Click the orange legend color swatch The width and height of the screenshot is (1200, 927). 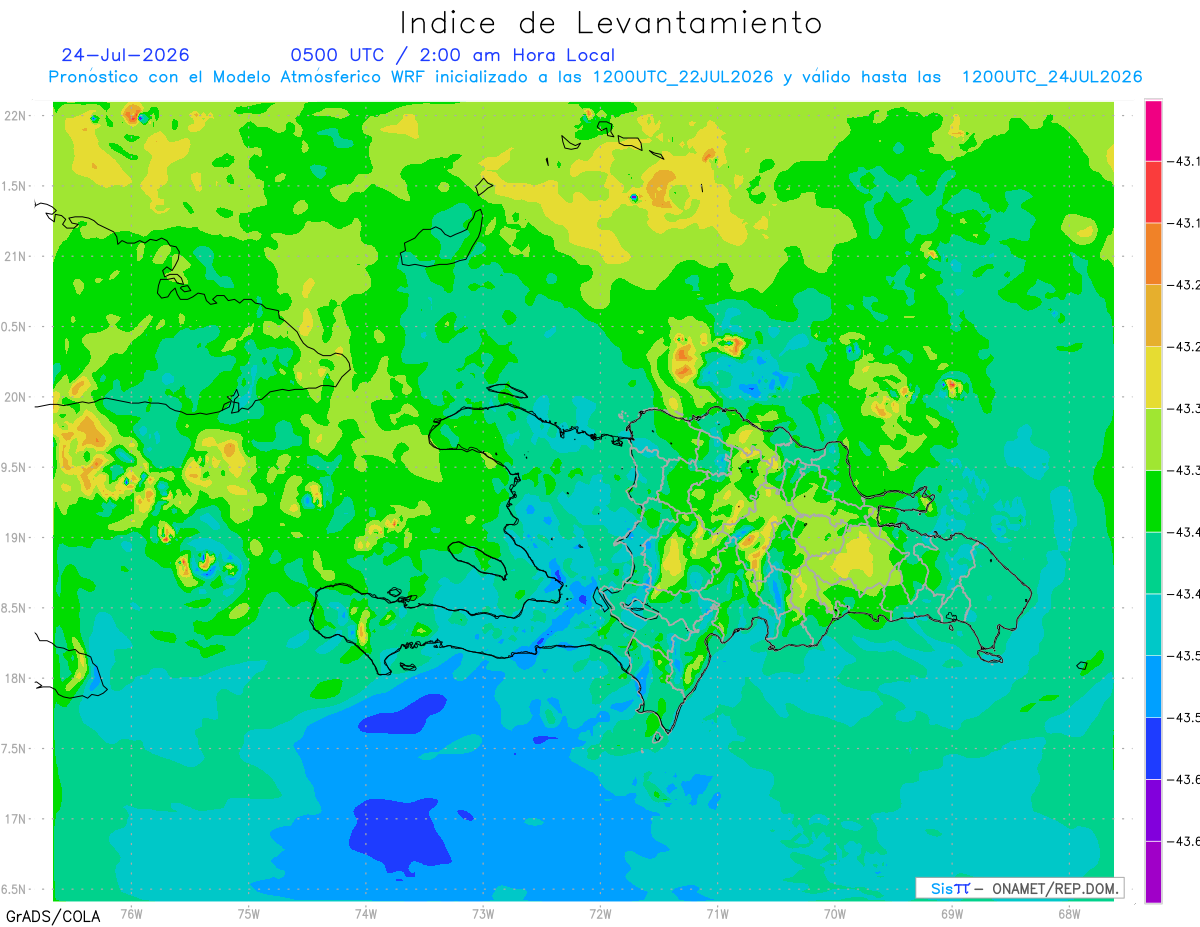click(x=1153, y=254)
